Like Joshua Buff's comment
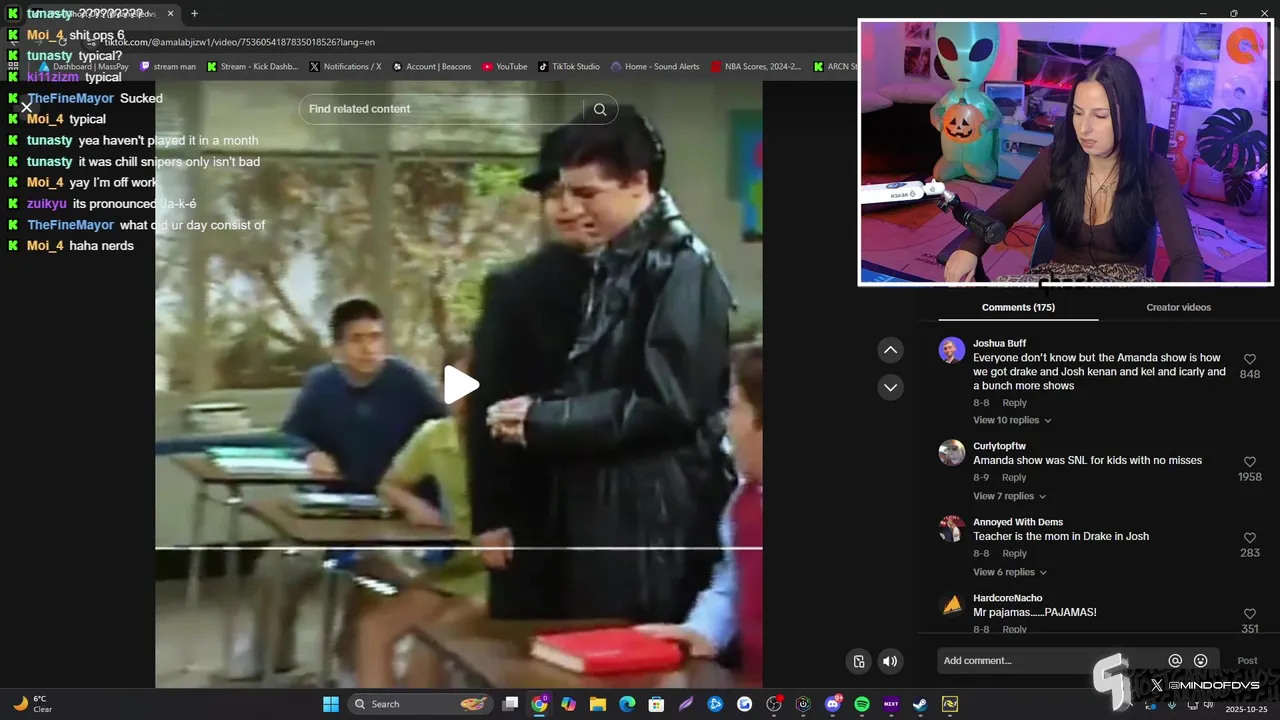The width and height of the screenshot is (1280, 720). coord(1249,359)
